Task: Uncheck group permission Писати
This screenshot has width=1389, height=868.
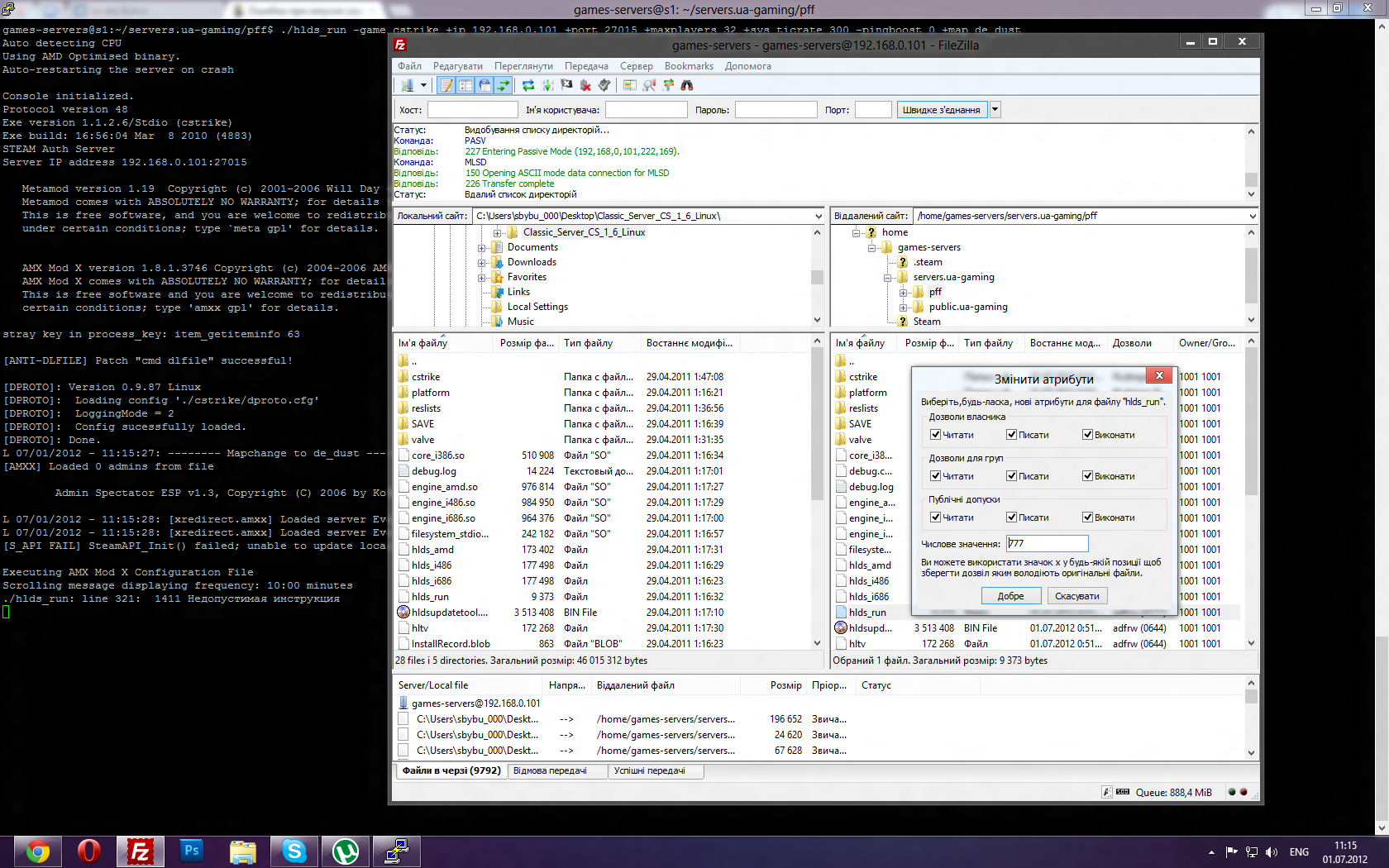Action: pyautogui.click(x=1011, y=476)
